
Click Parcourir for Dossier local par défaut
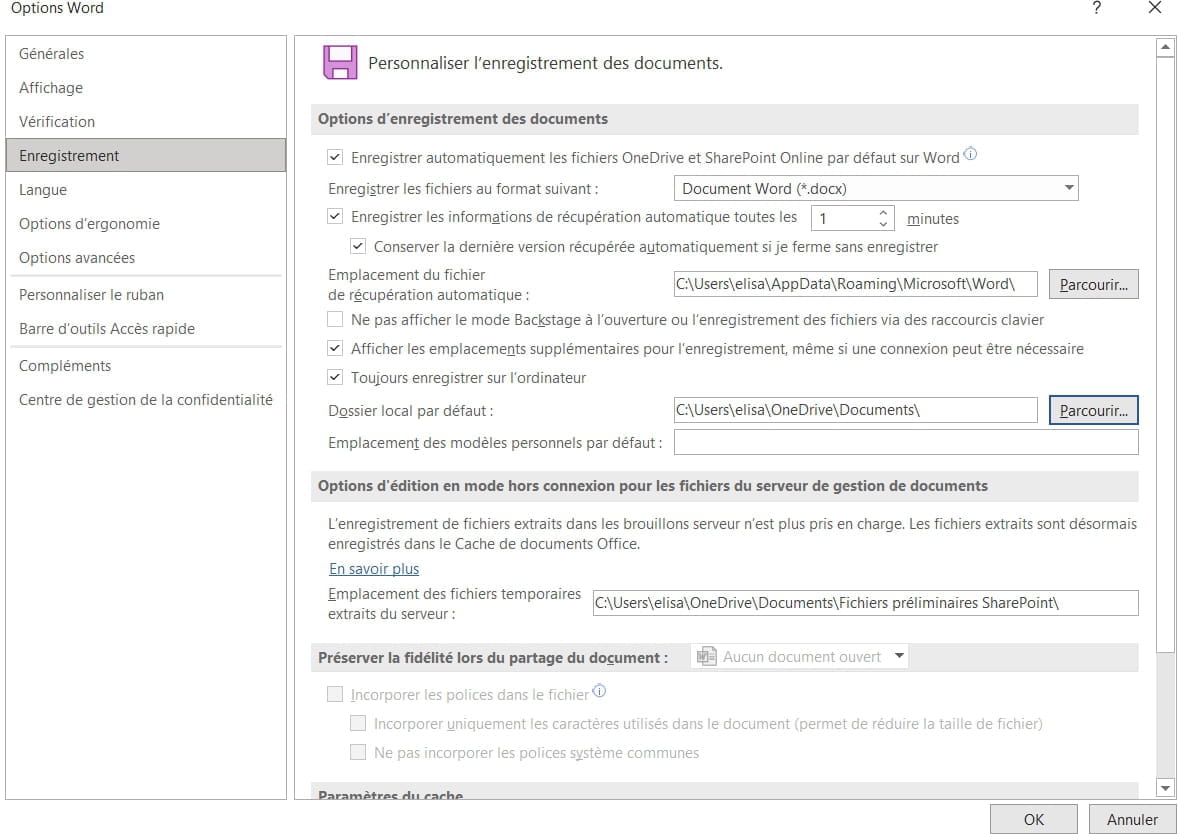[x=1093, y=410]
